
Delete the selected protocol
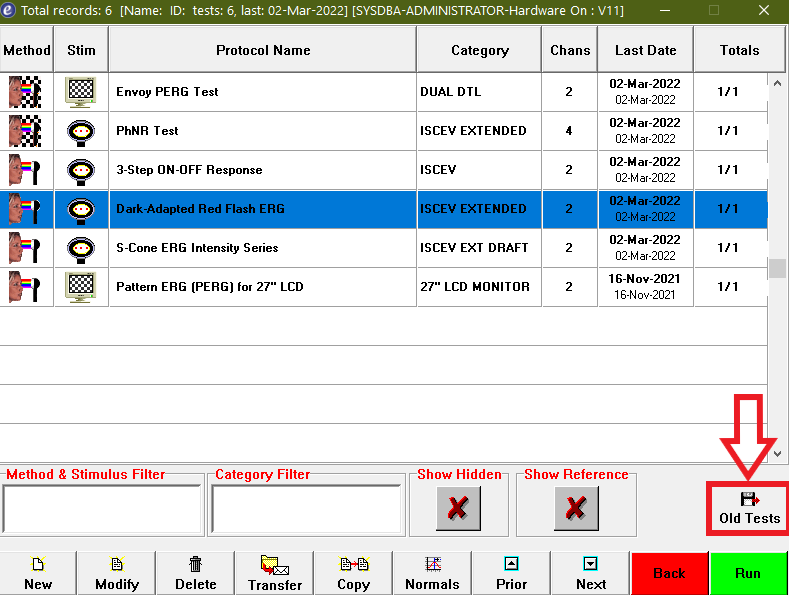pos(196,573)
